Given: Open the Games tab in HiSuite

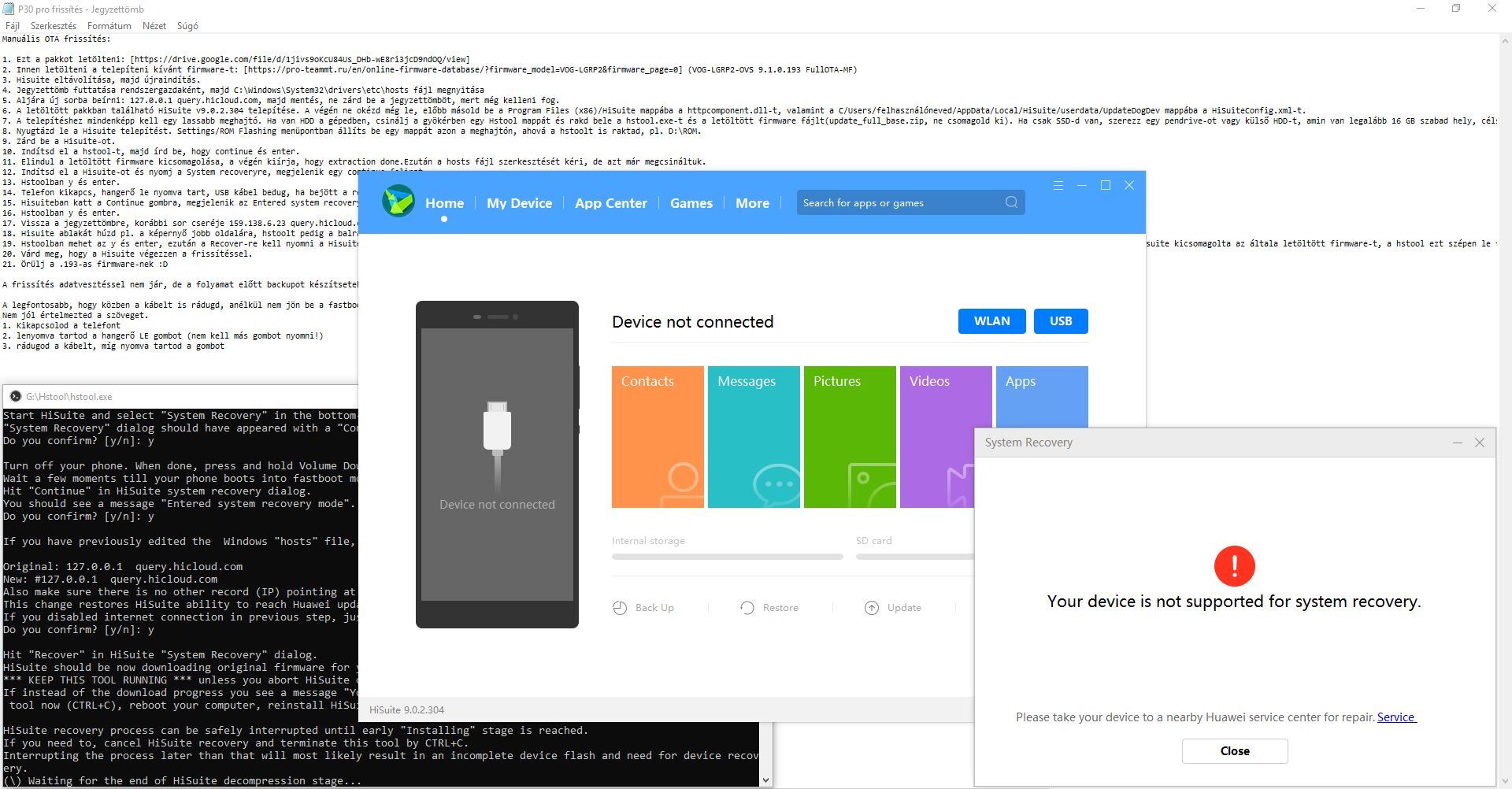Looking at the screenshot, I should pos(691,203).
